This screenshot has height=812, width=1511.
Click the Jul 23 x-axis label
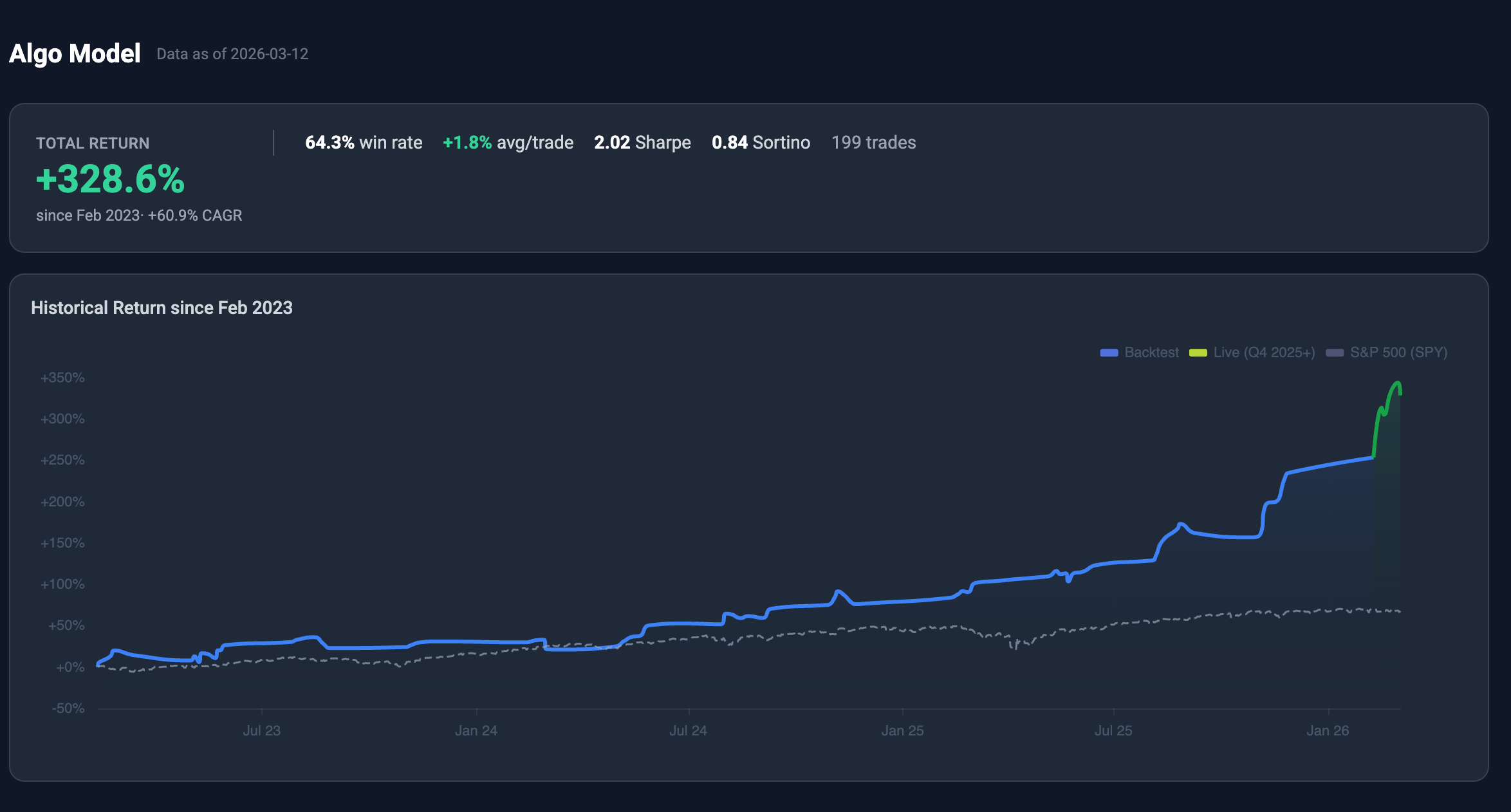pyautogui.click(x=261, y=730)
